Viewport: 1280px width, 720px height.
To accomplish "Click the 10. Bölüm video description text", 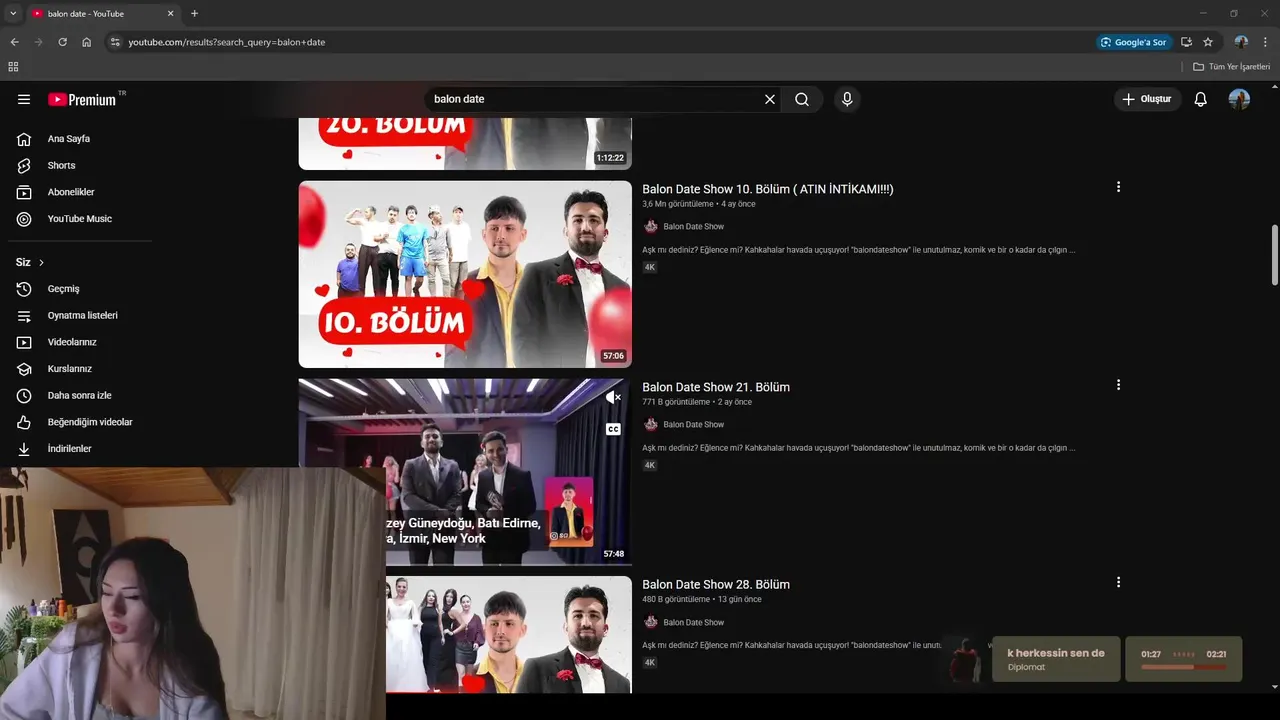I will pos(859,250).
